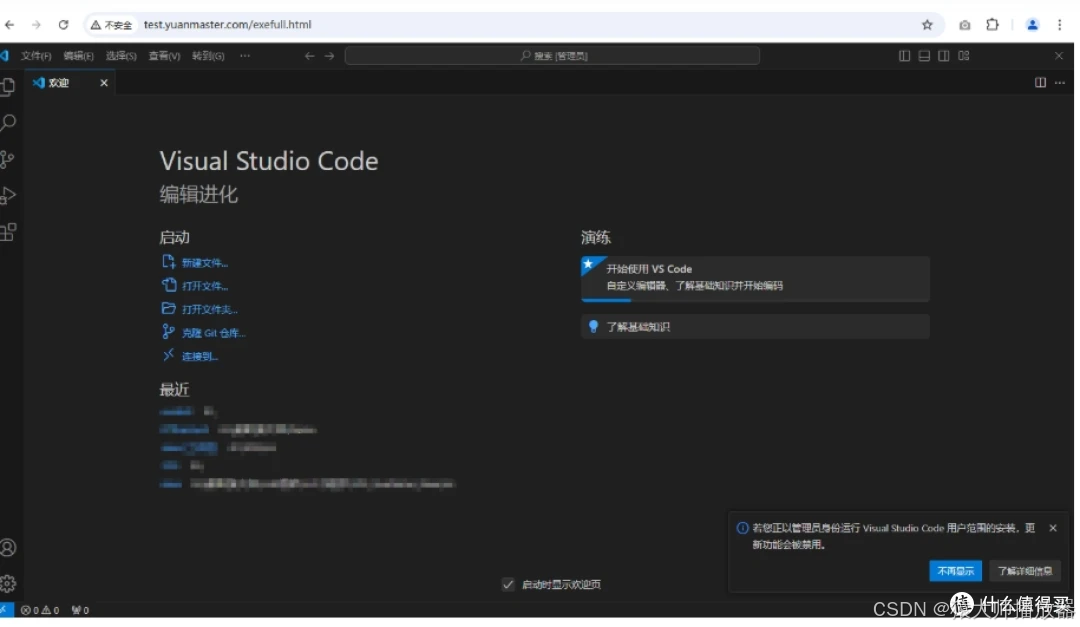The image size is (1080, 627).
Task: Bookmark this page with the star icon
Action: [x=927, y=25]
